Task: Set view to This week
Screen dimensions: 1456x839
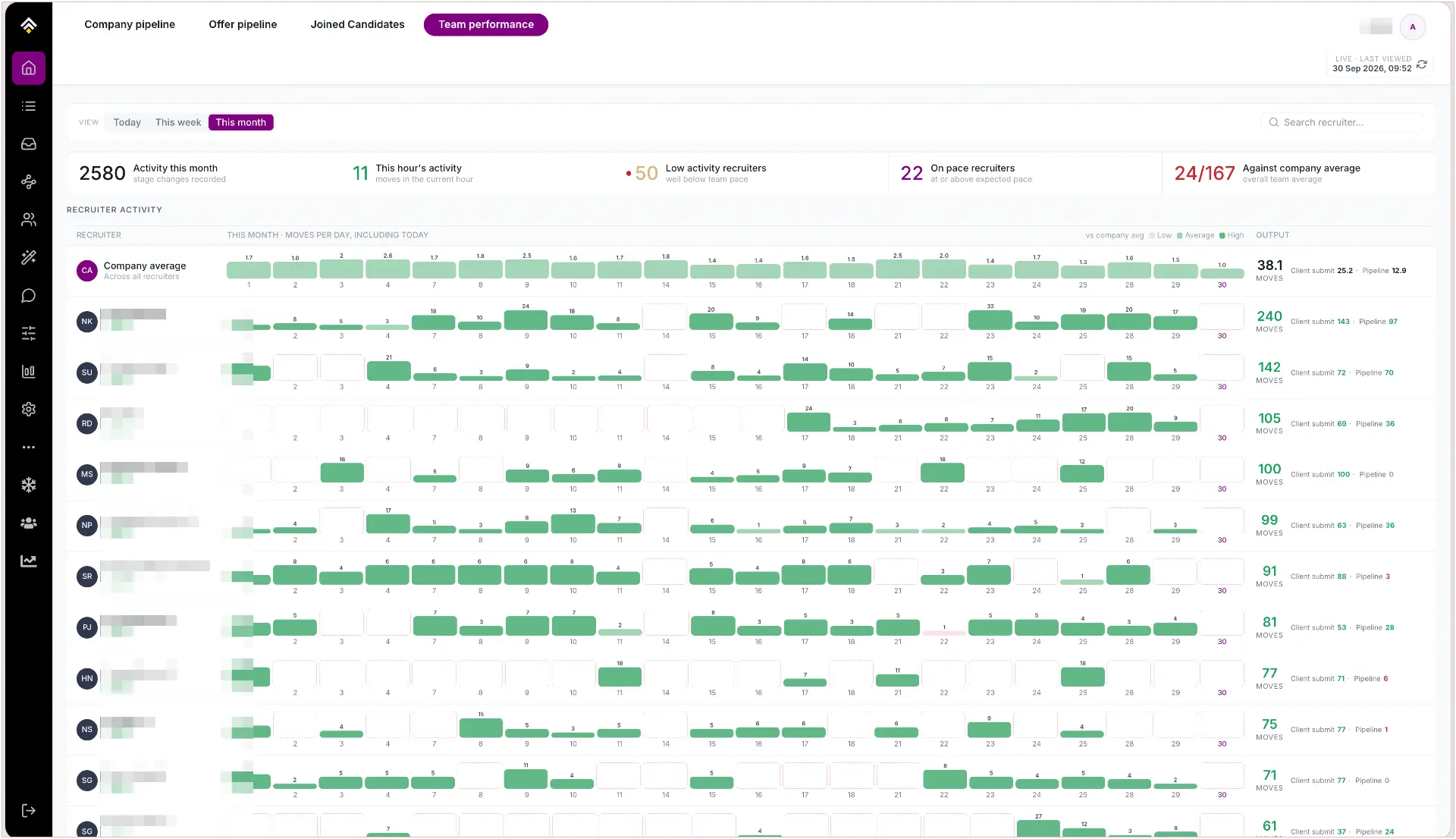Action: click(178, 122)
